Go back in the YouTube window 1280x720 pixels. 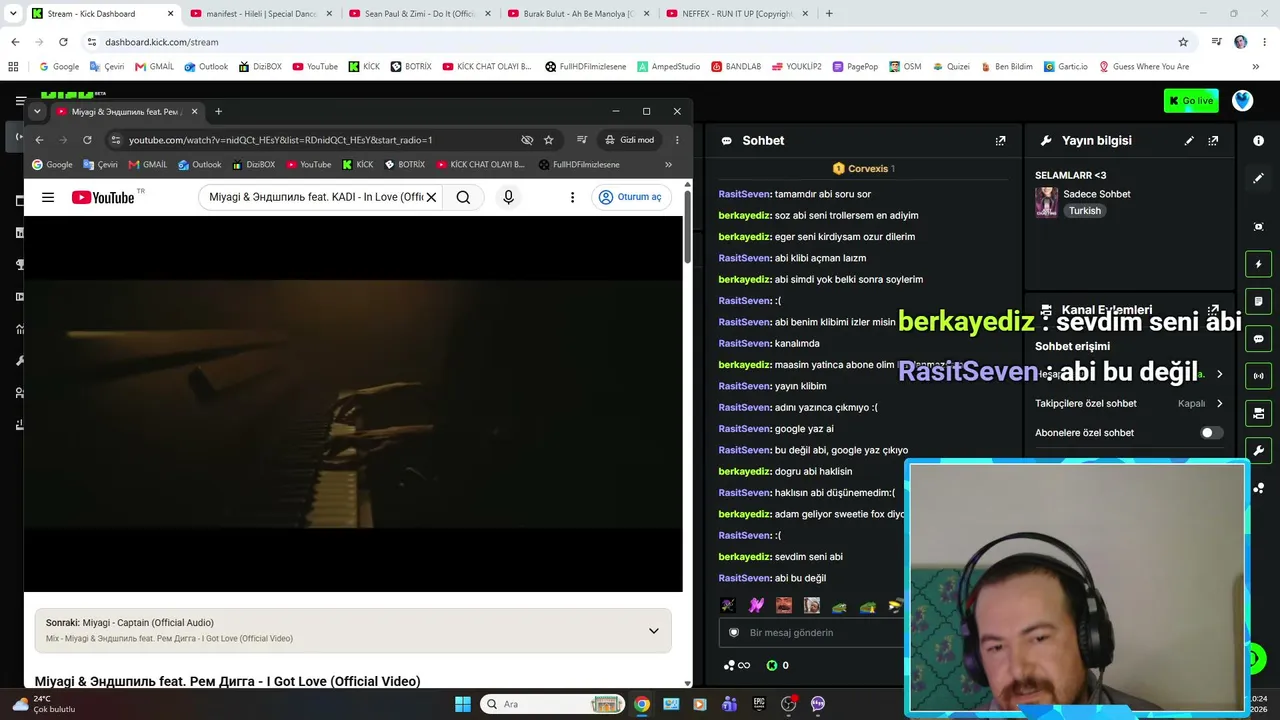pyautogui.click(x=39, y=140)
